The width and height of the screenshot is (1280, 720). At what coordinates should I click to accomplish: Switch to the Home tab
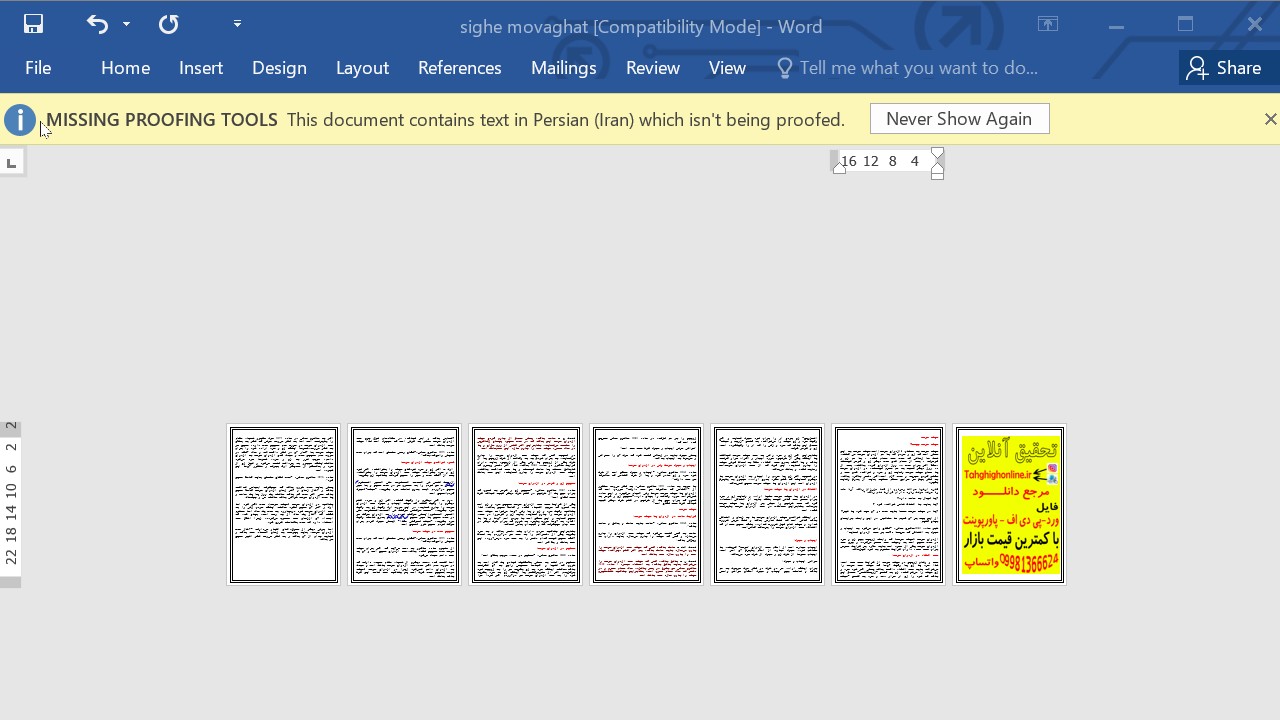(125, 68)
